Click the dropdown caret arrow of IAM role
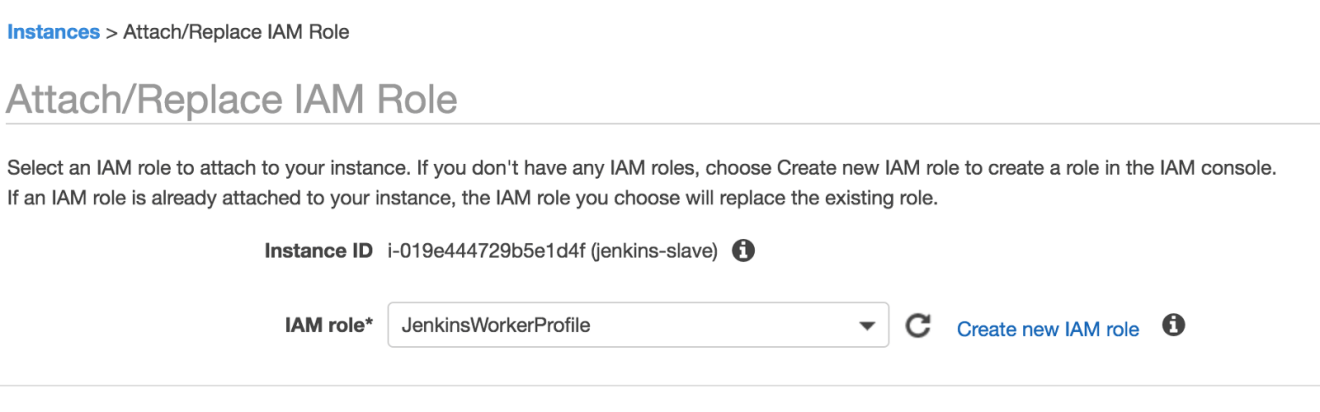Screen dimensions: 1320x412 click(866, 326)
